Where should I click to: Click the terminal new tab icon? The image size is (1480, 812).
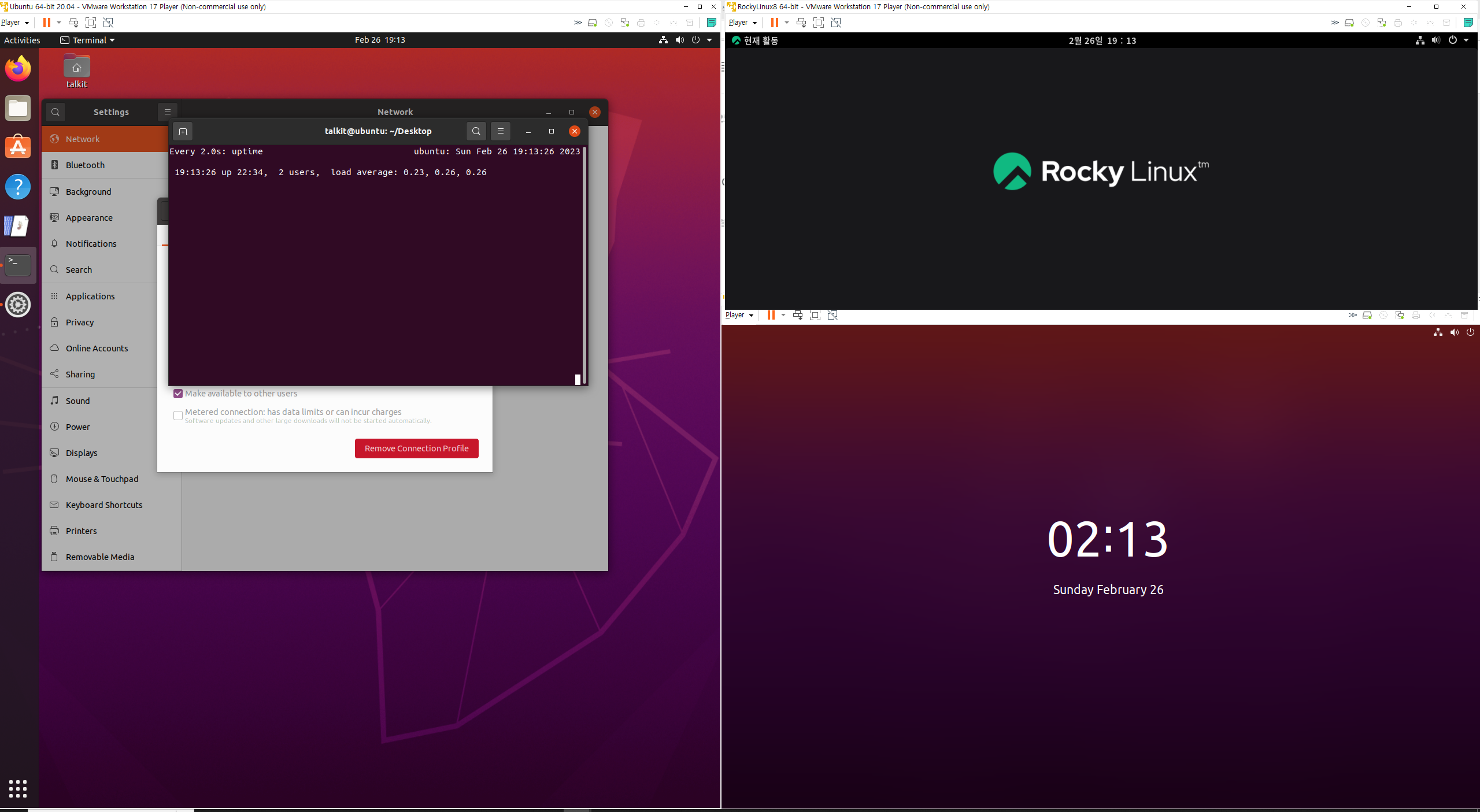tap(183, 131)
